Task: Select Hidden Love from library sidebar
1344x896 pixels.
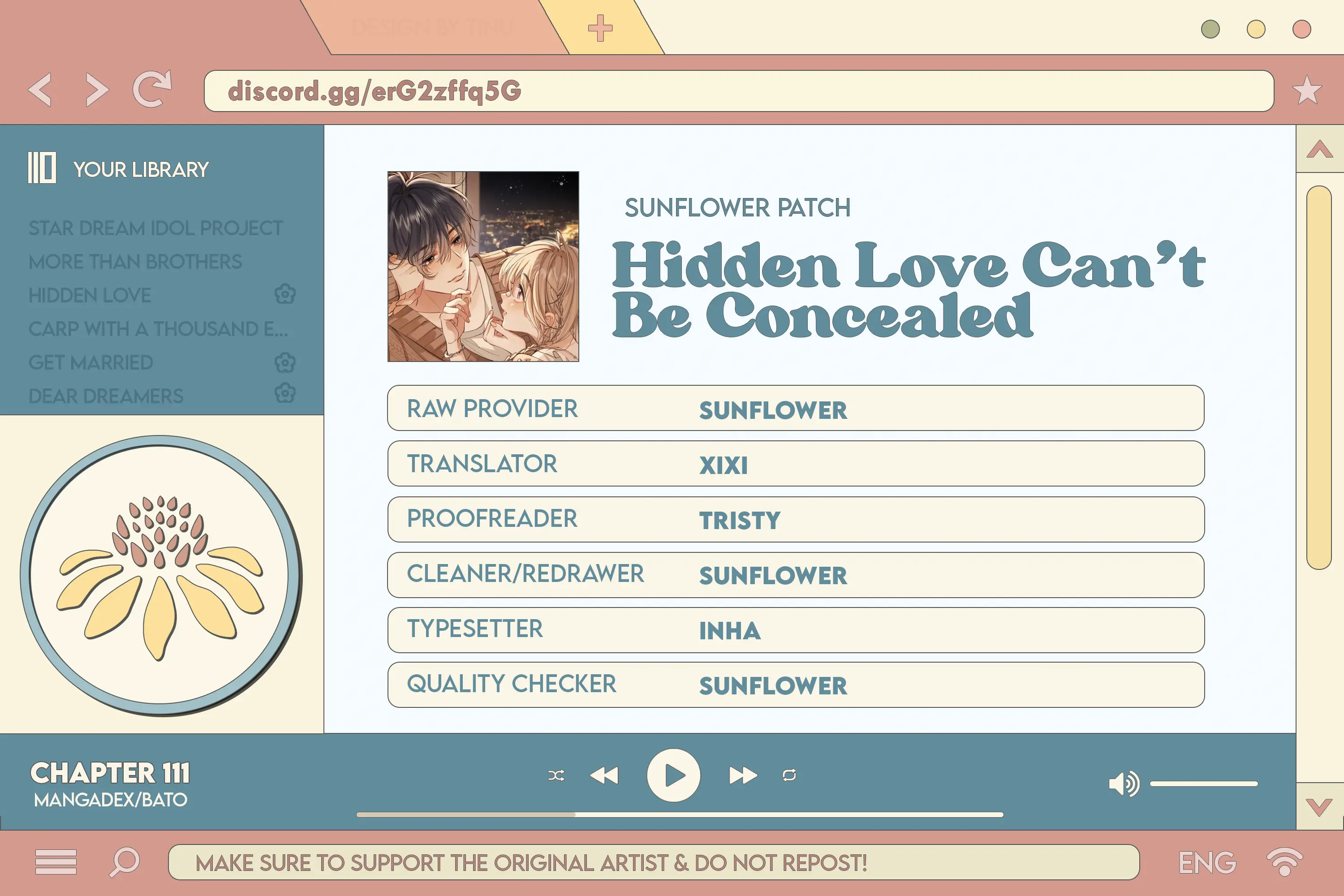Action: (x=91, y=294)
